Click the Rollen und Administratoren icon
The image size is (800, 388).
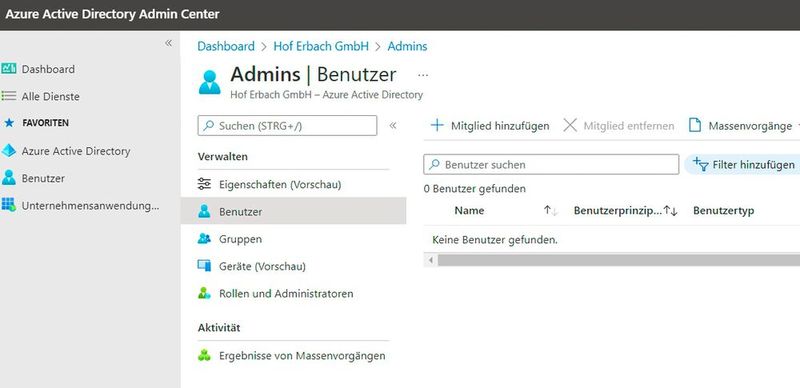coord(204,294)
